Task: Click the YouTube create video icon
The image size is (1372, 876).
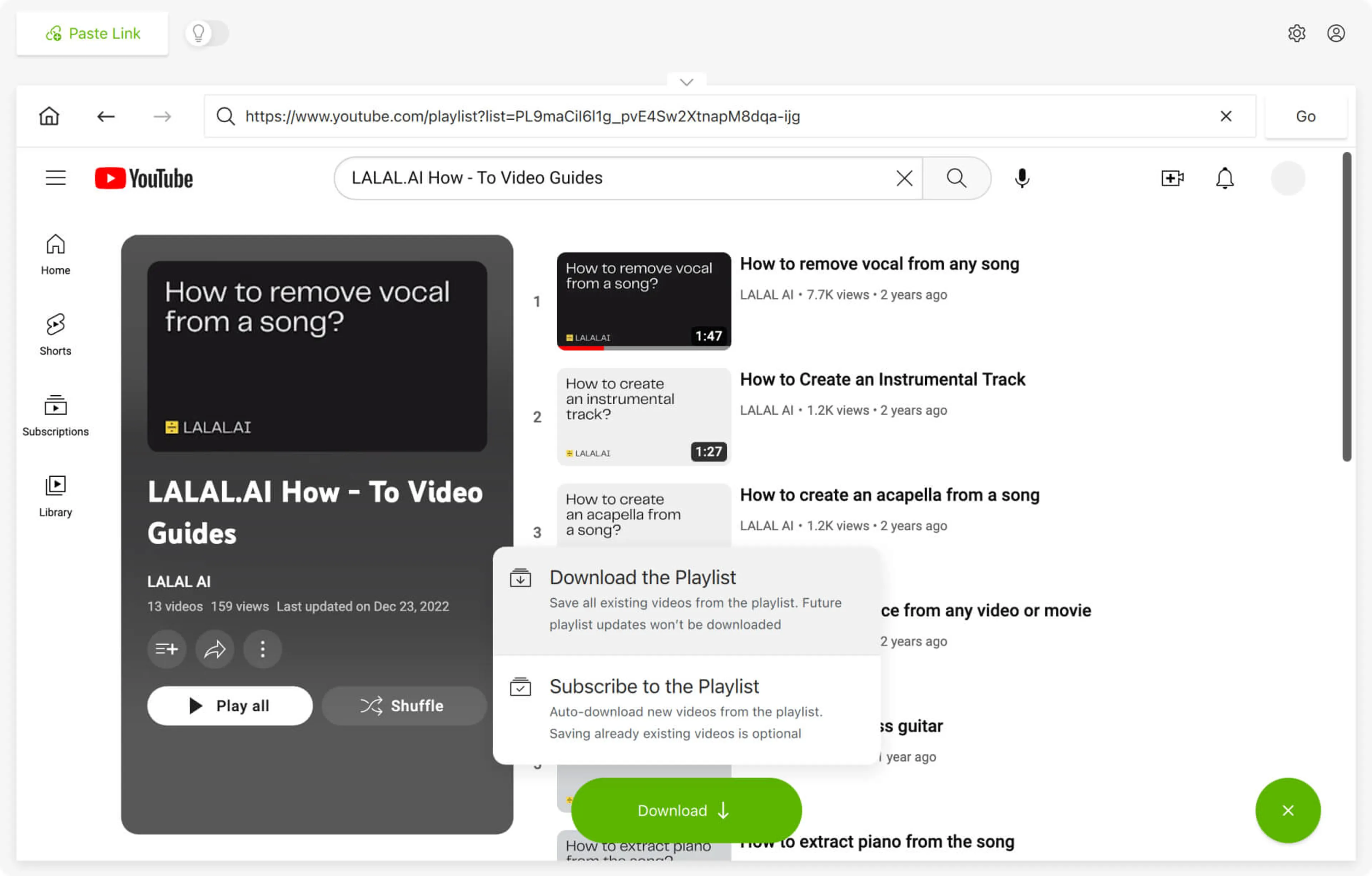Action: coord(1172,178)
